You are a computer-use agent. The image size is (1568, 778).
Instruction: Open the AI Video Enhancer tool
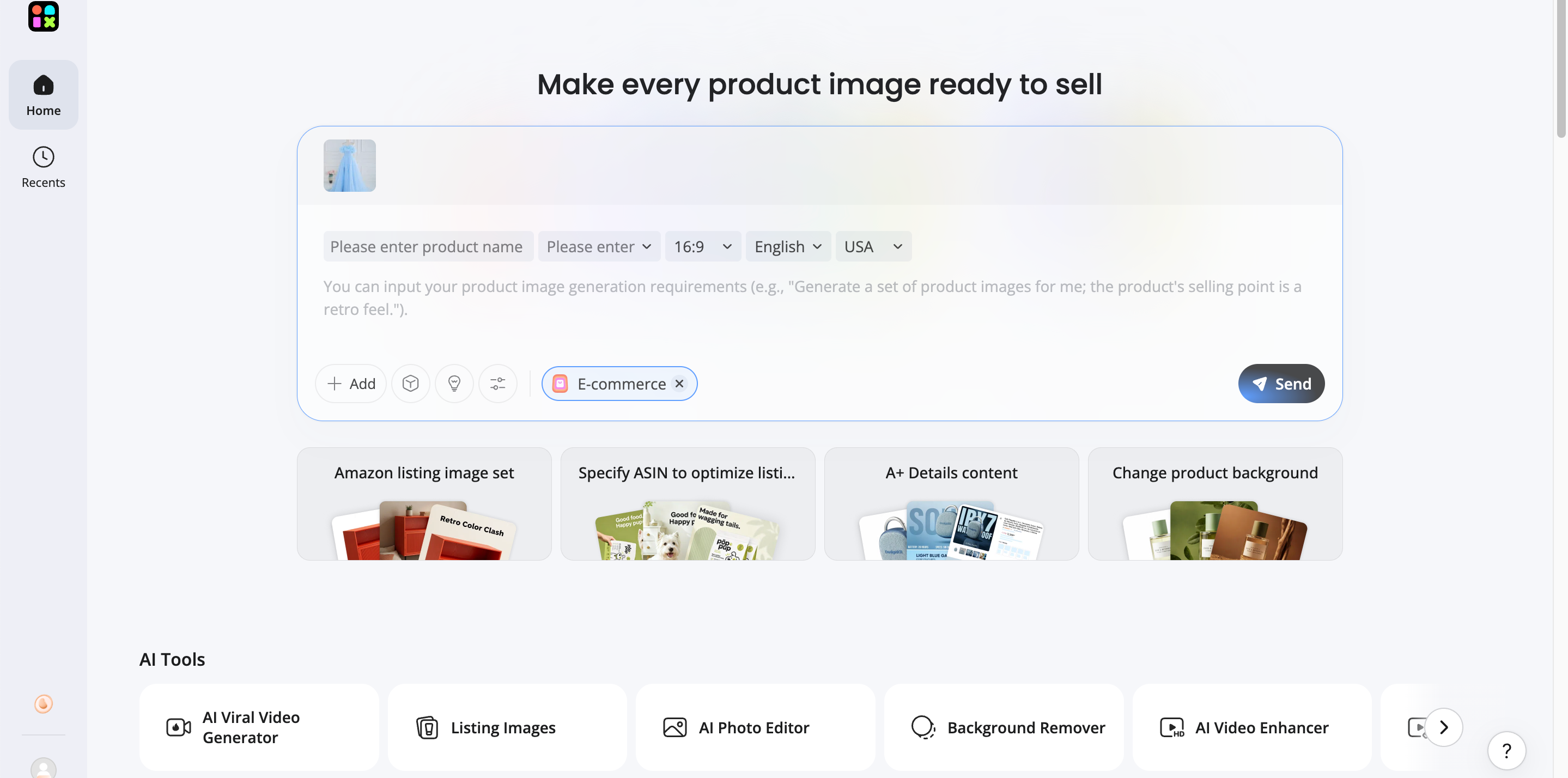(x=1252, y=727)
